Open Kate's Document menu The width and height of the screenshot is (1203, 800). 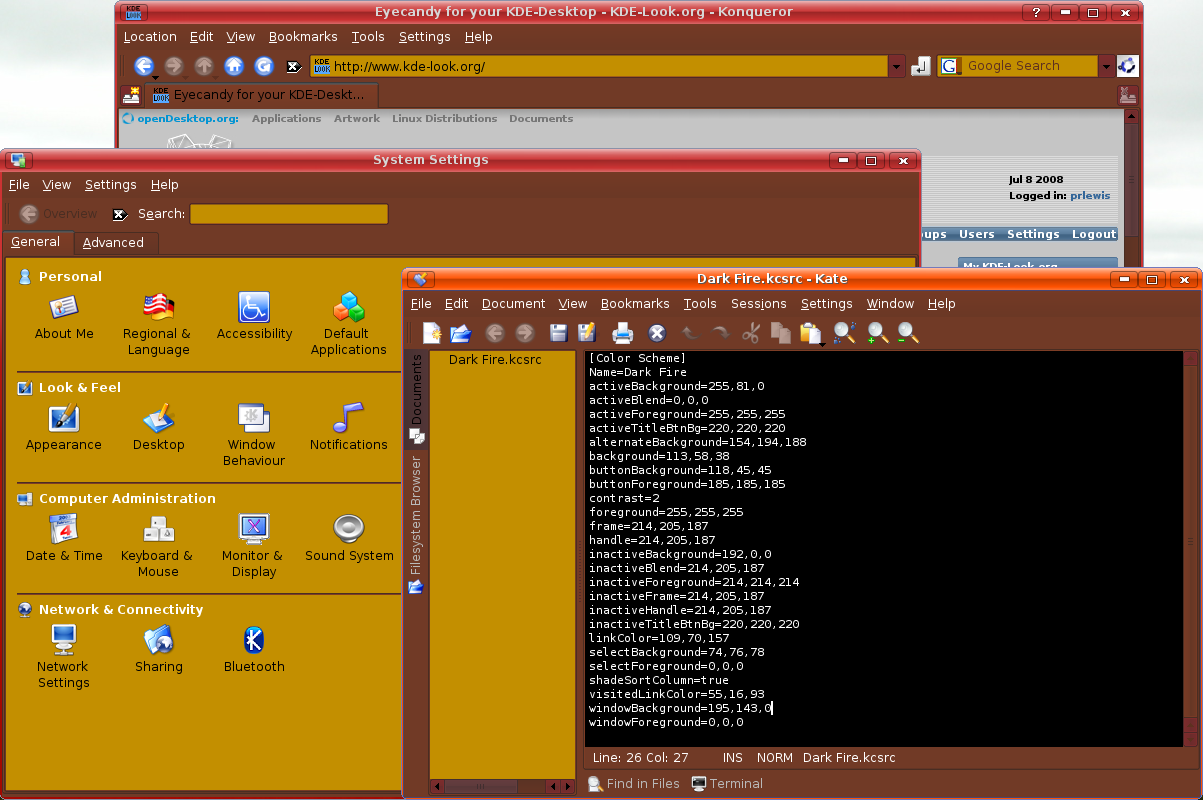click(513, 303)
